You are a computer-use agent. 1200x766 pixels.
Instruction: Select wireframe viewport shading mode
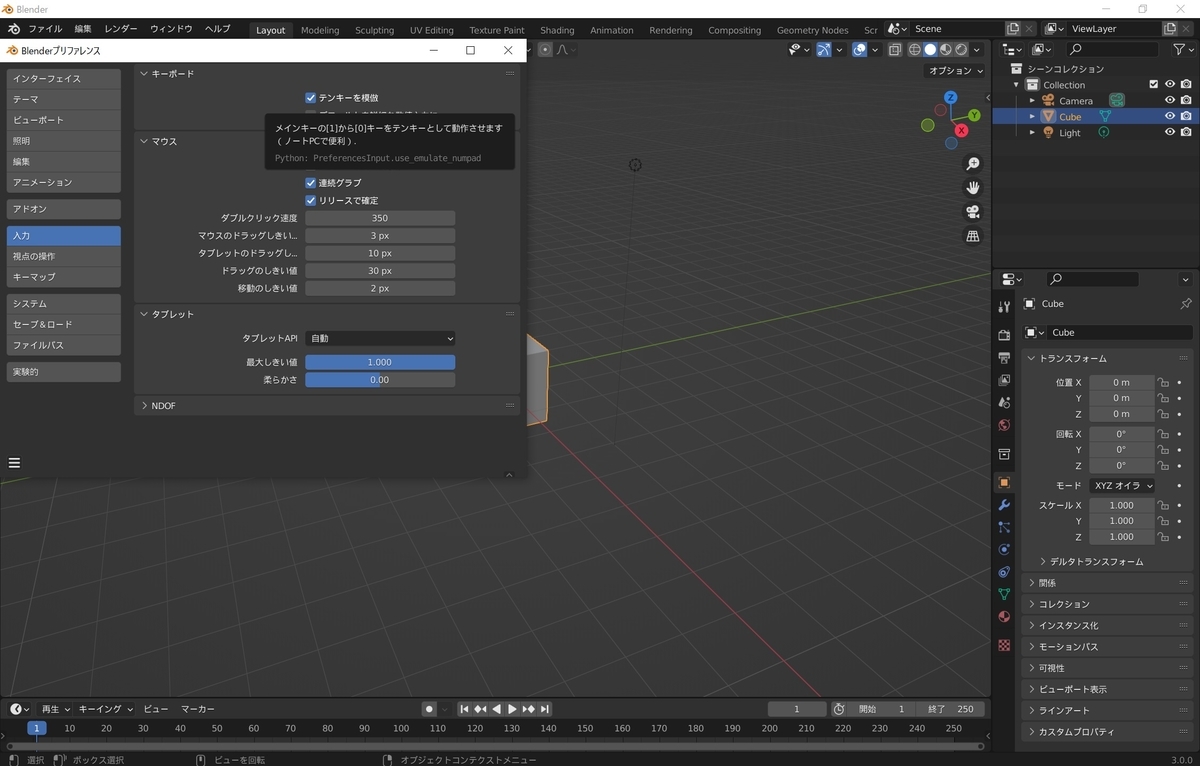[914, 49]
